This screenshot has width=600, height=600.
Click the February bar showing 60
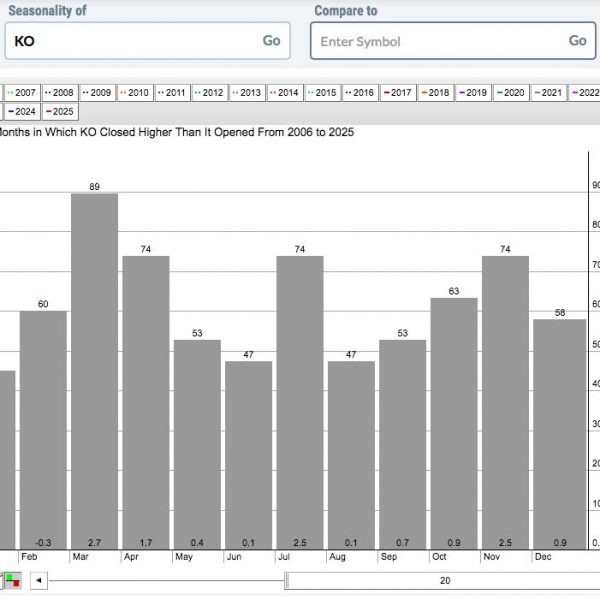pyautogui.click(x=43, y=430)
